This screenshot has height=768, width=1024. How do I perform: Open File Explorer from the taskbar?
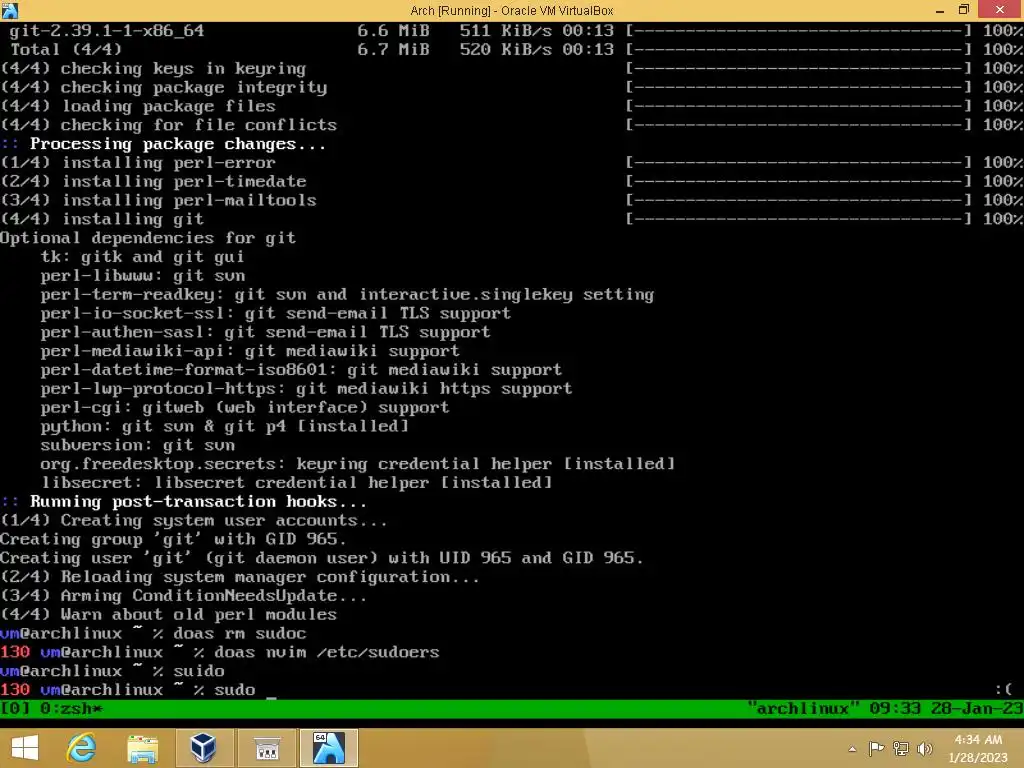tap(142, 748)
